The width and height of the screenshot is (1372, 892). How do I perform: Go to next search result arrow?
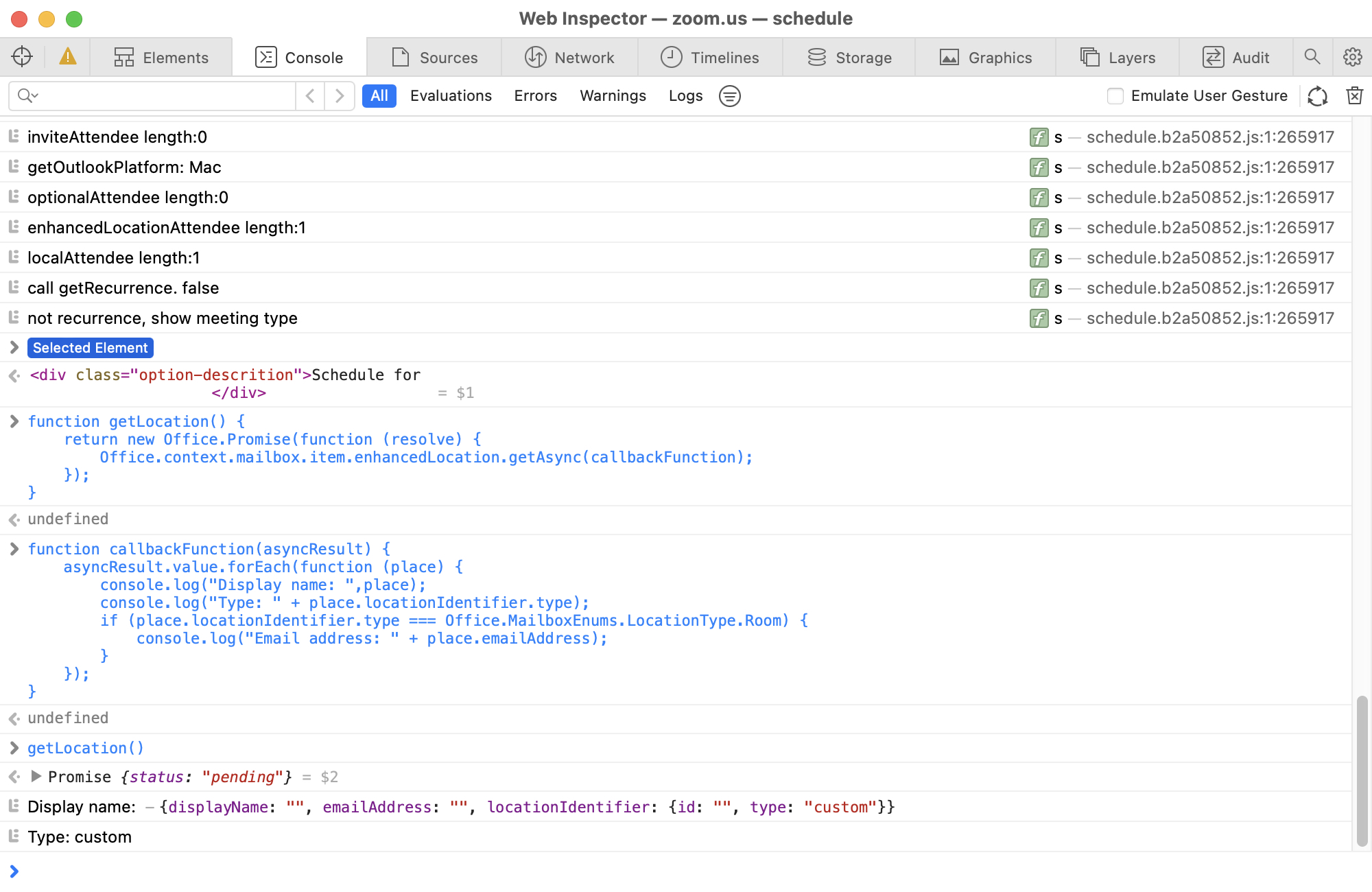point(339,96)
